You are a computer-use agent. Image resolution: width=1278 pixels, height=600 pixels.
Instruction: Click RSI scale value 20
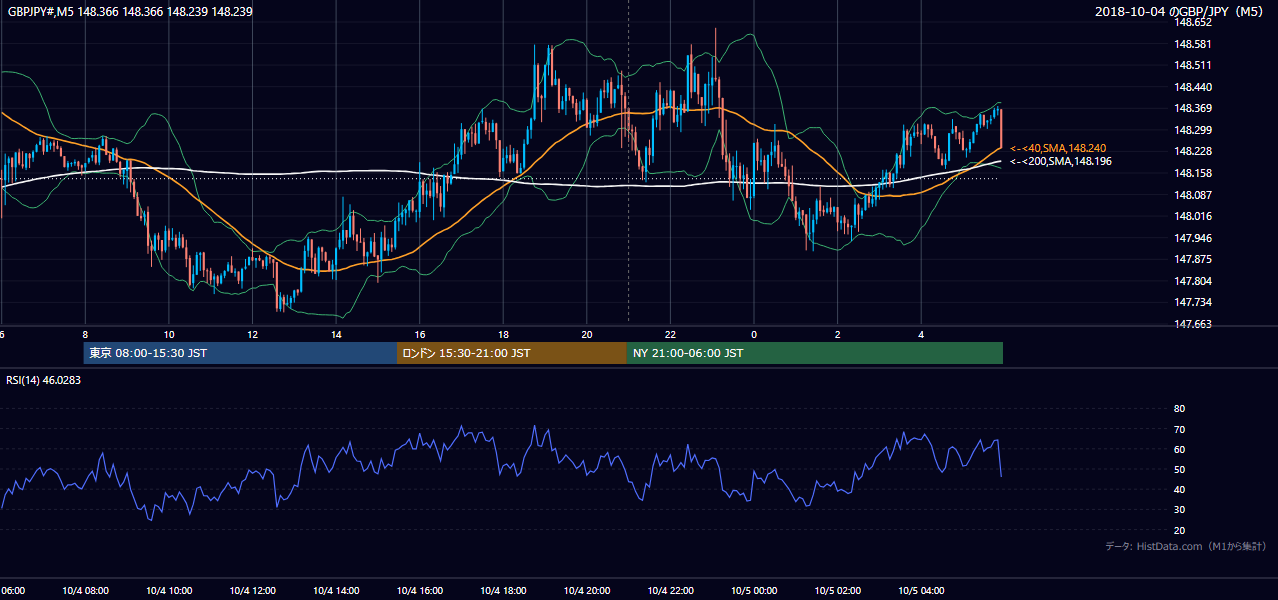coord(1179,530)
